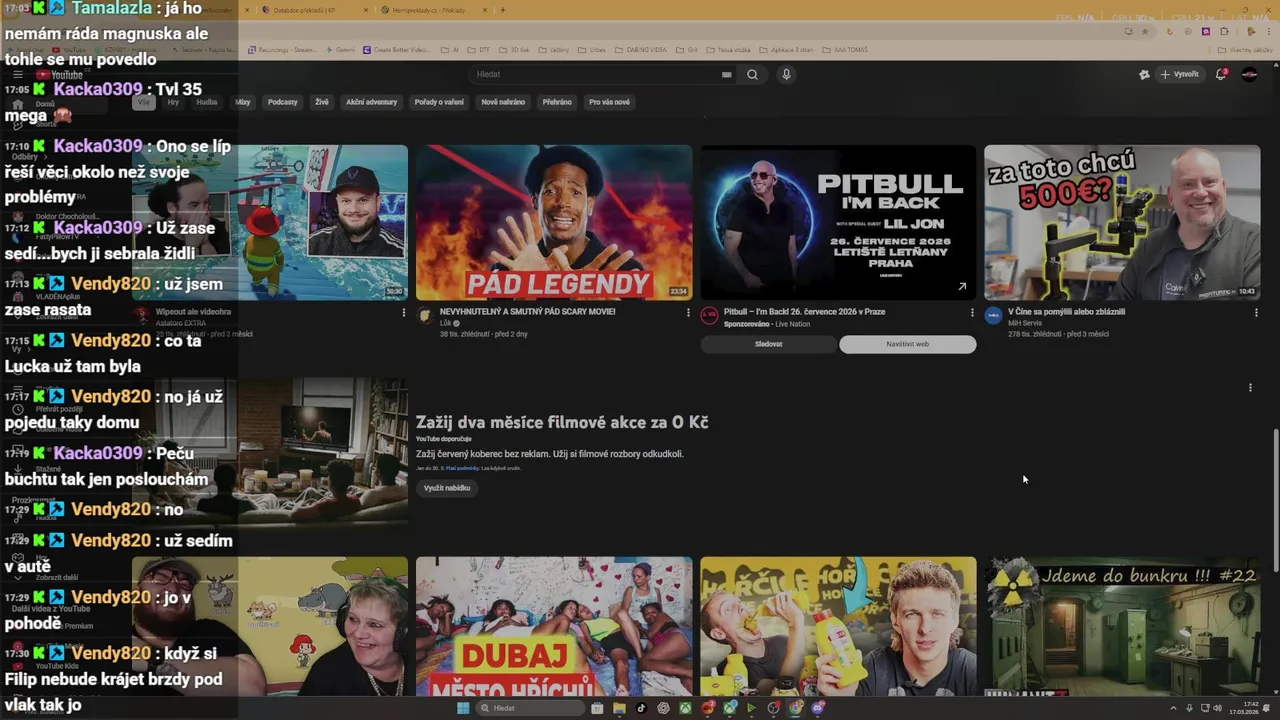Click the Sledovat button under Pitbull ad

coord(768,344)
